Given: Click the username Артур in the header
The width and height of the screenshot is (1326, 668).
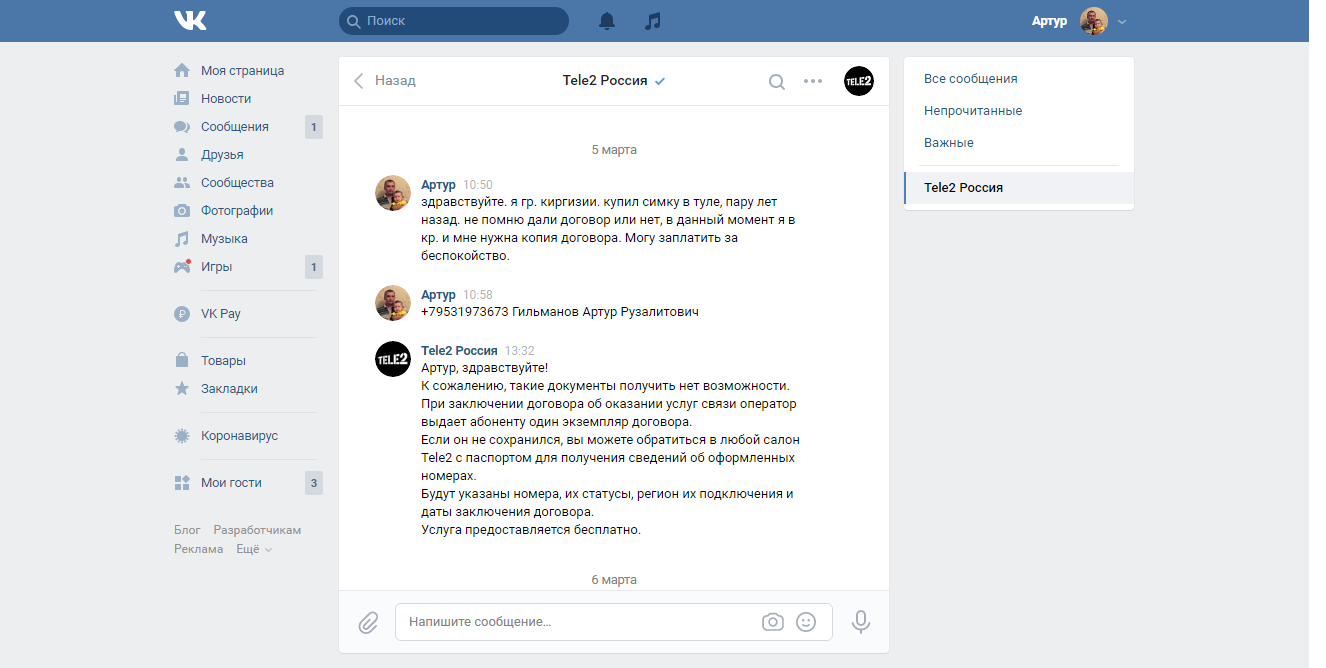Looking at the screenshot, I should (x=1049, y=21).
